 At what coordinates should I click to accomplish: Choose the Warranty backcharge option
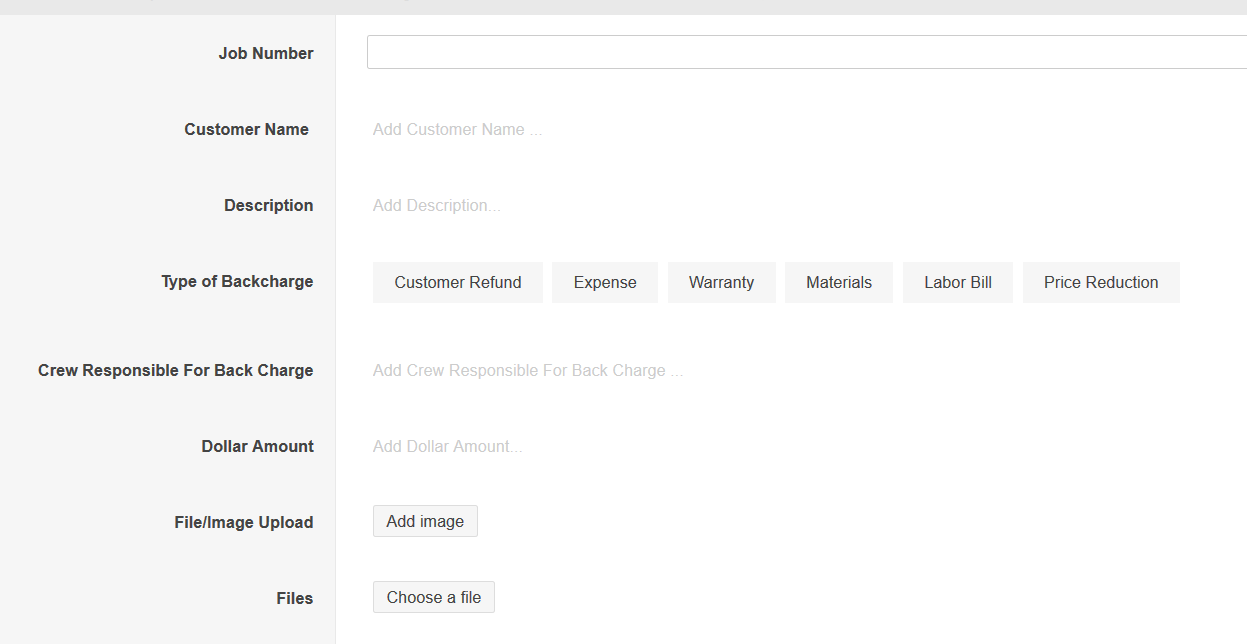(x=721, y=283)
